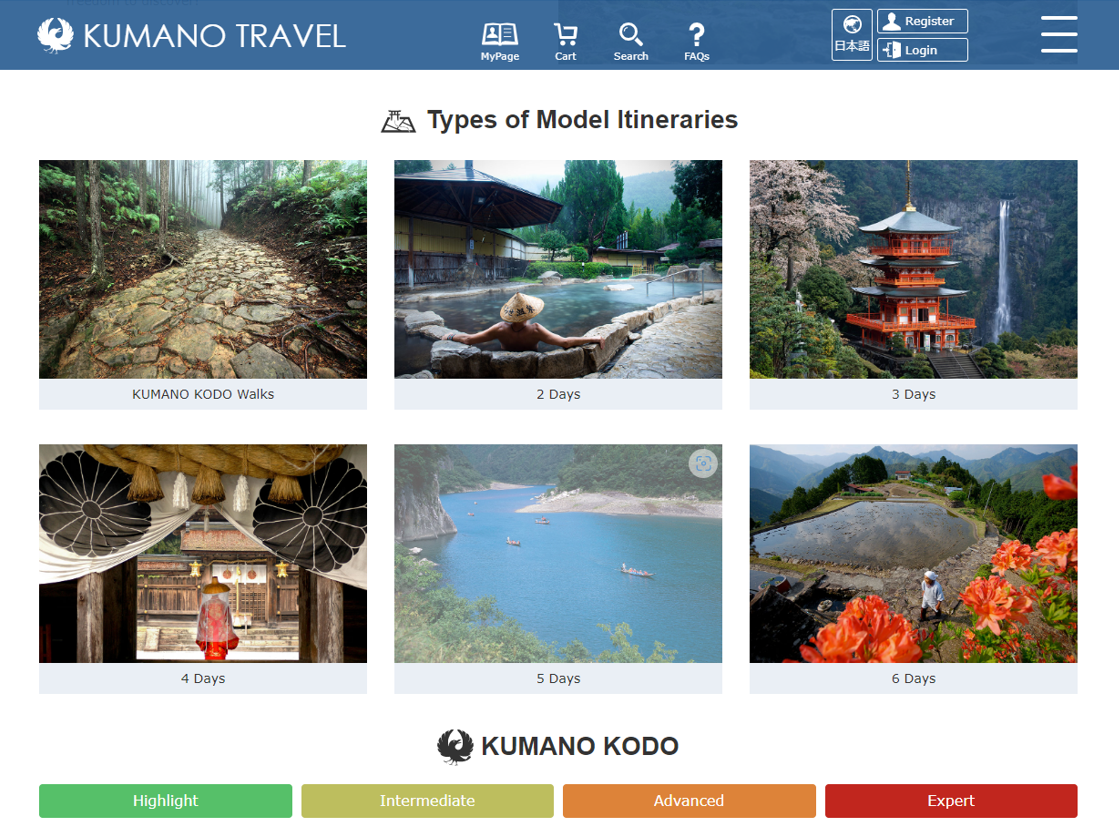
Task: Open the KUMANO KODO Walks itinerary
Action: coord(203,285)
